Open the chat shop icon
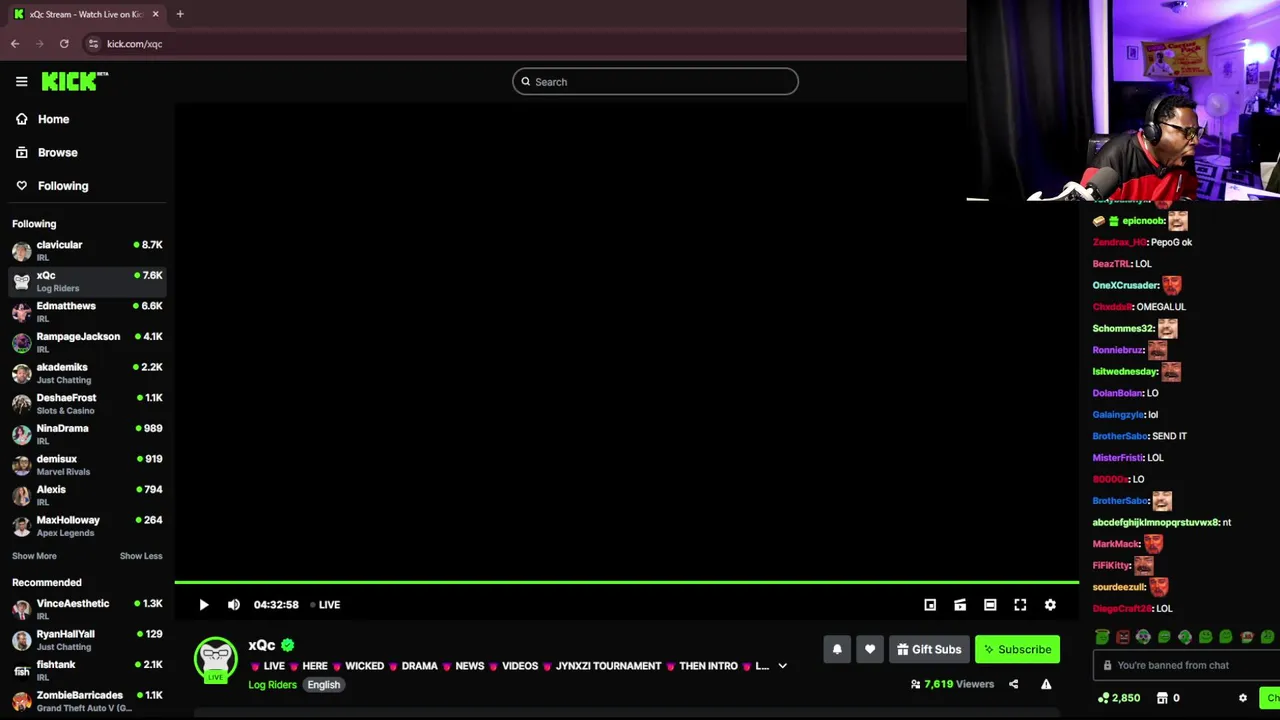Screen dimensions: 1280x720 pos(1161,698)
